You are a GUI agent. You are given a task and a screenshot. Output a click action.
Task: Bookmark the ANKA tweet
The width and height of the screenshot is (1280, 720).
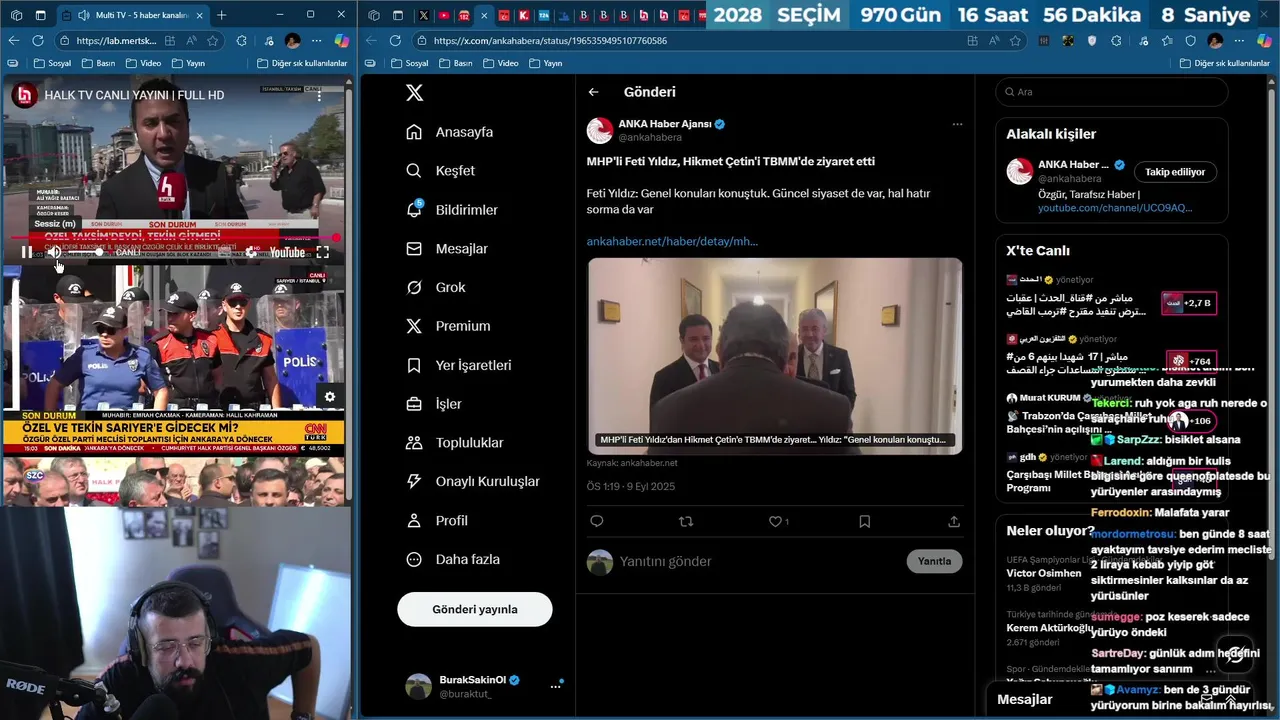click(864, 521)
